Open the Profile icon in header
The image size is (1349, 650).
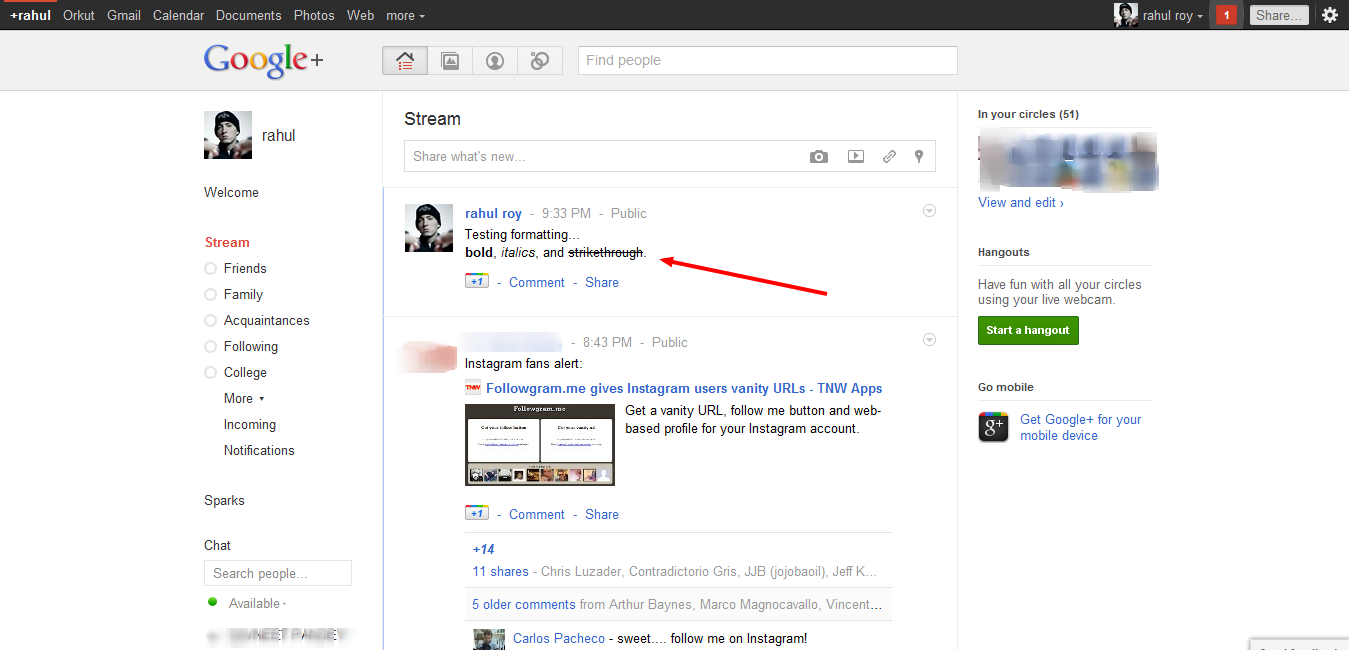[495, 61]
